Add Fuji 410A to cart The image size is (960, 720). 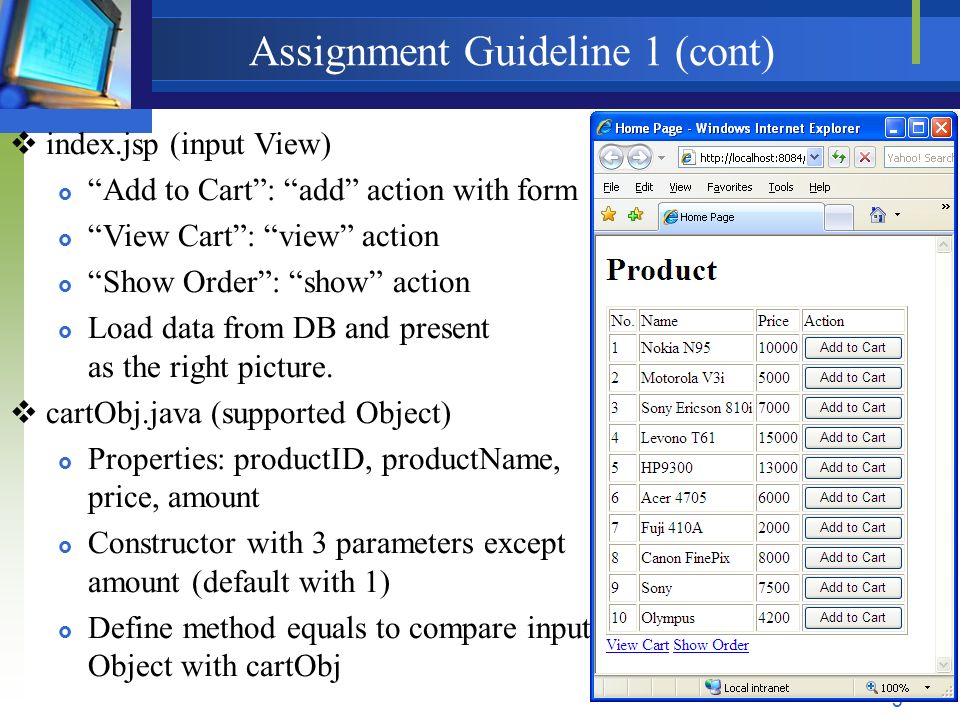click(853, 528)
